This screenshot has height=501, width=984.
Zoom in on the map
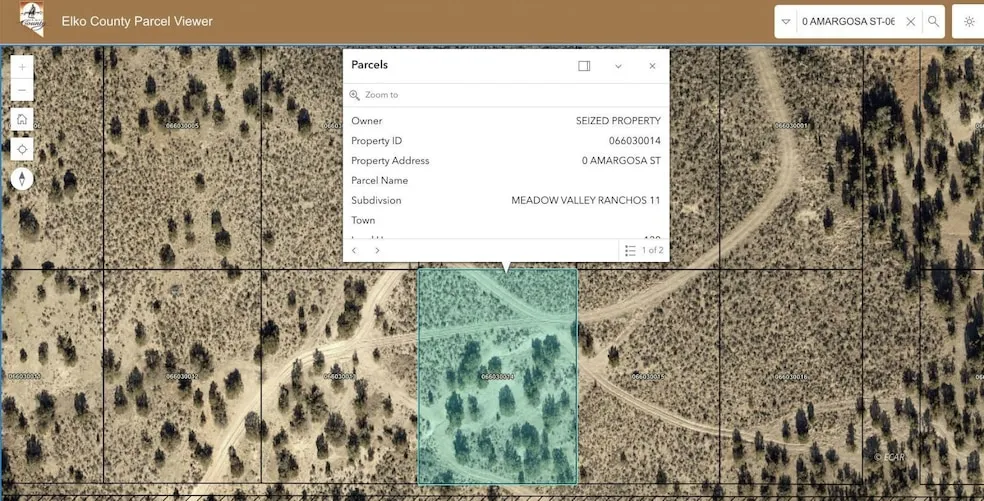pyautogui.click(x=22, y=68)
